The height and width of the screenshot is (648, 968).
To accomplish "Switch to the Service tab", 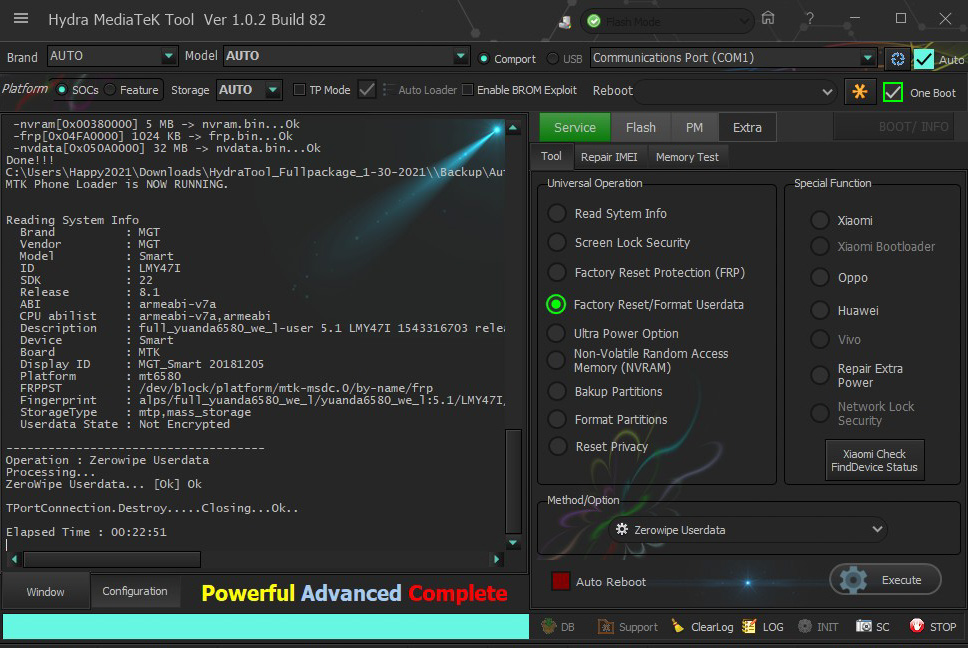I will pos(575,128).
